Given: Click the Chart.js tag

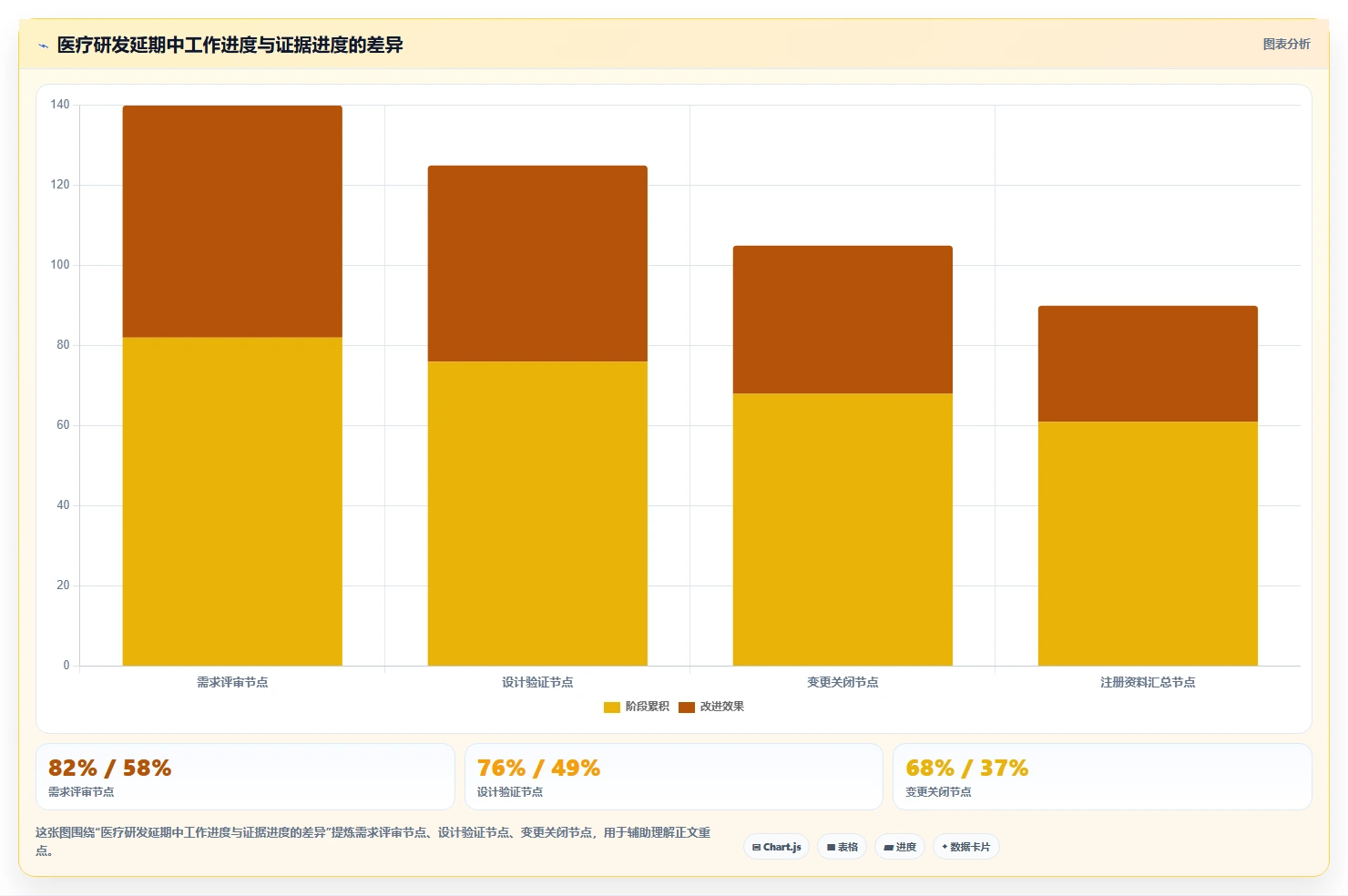Looking at the screenshot, I should [x=777, y=847].
